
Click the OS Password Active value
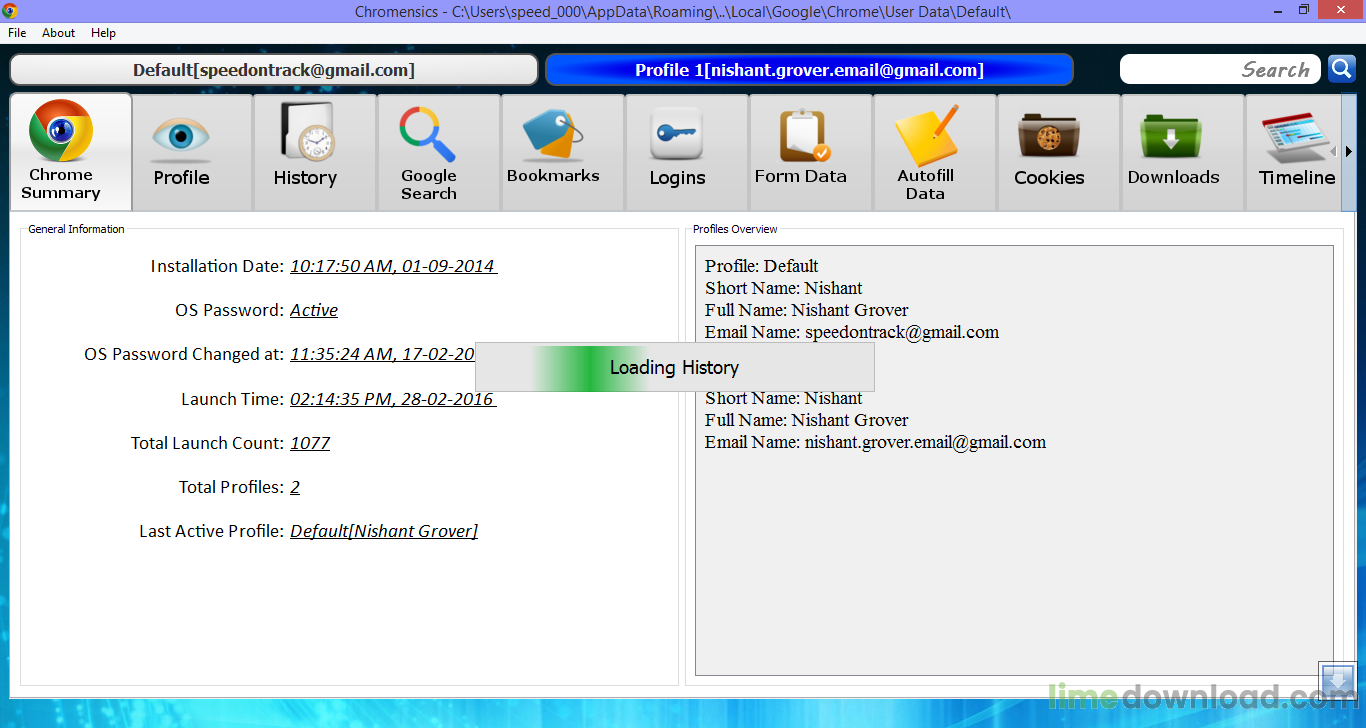tap(314, 310)
